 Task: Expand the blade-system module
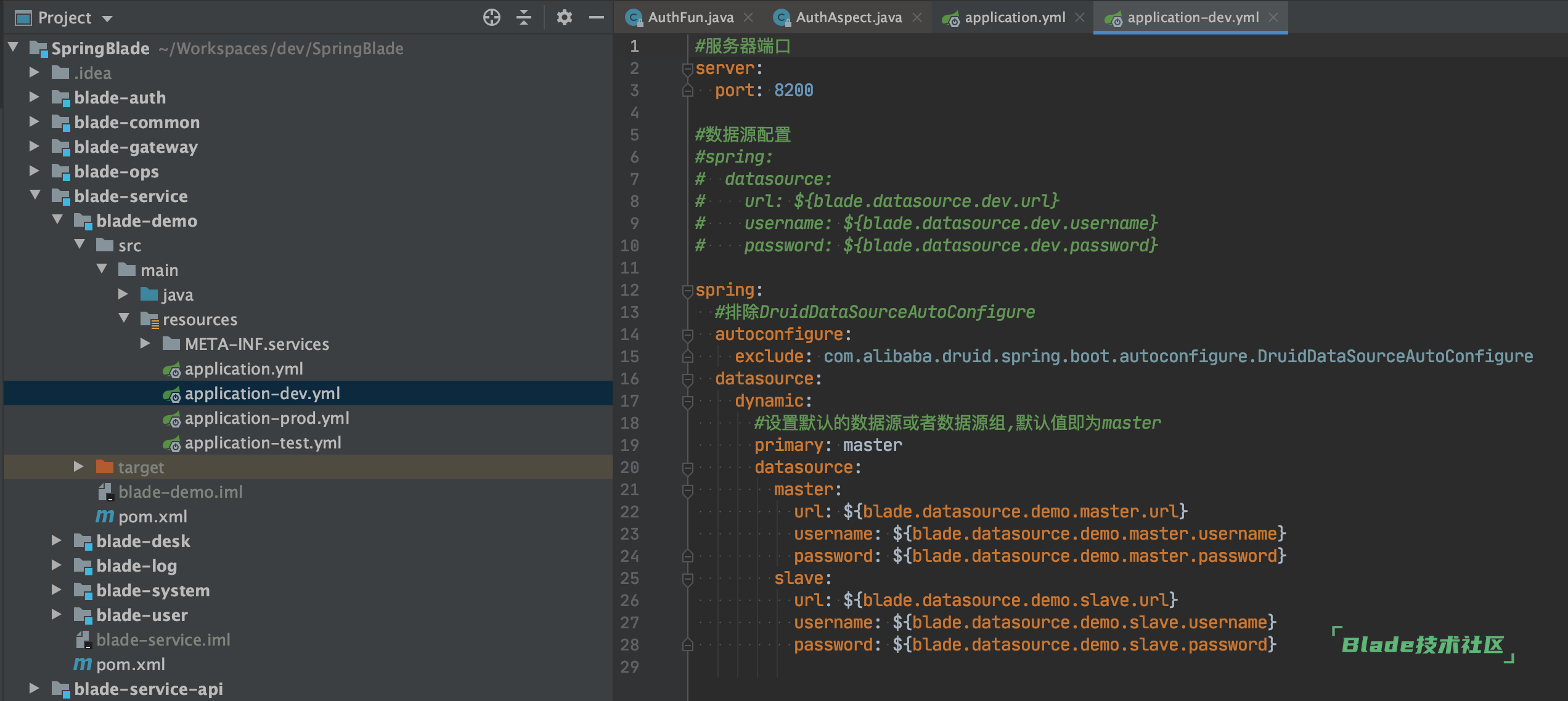(57, 590)
